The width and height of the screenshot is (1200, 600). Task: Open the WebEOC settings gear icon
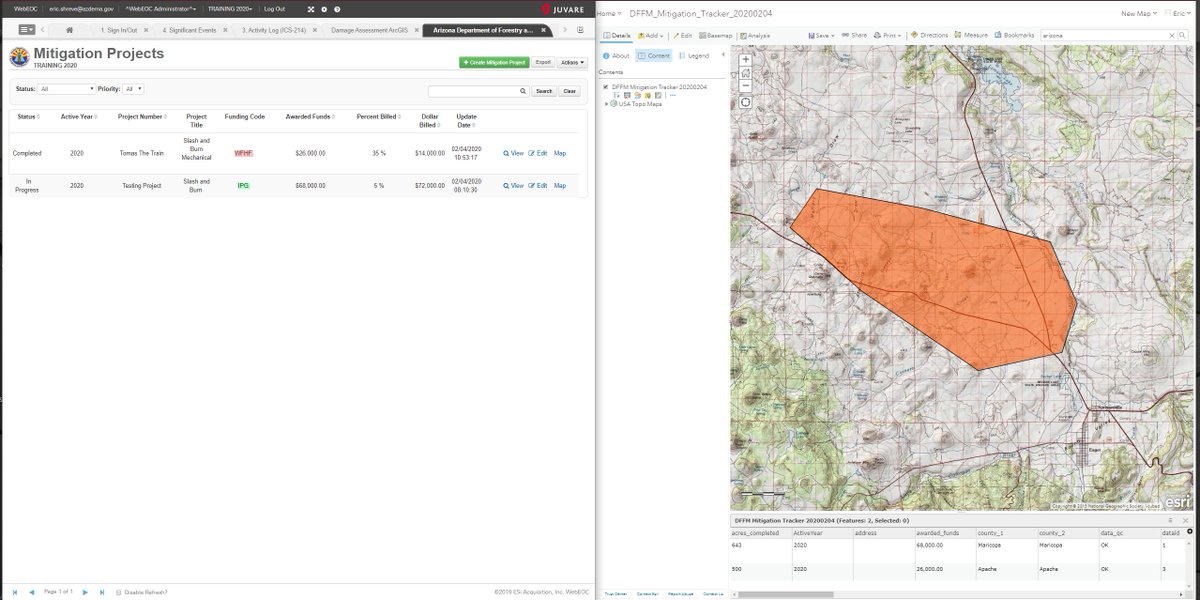coord(324,8)
